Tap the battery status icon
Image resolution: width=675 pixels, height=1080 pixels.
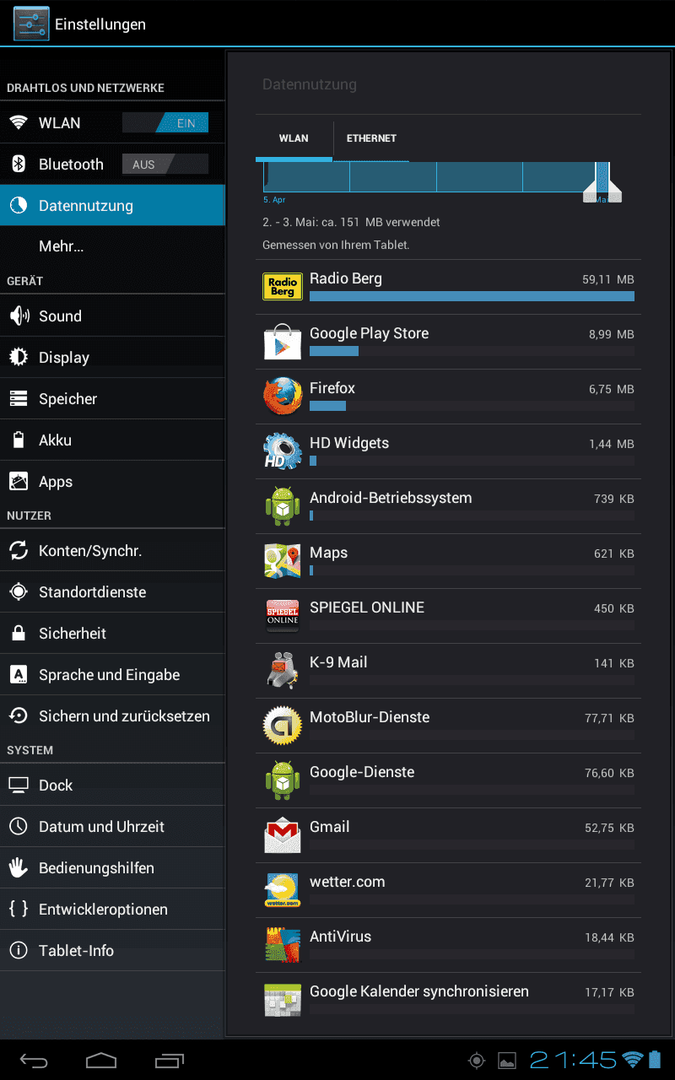click(x=654, y=1060)
